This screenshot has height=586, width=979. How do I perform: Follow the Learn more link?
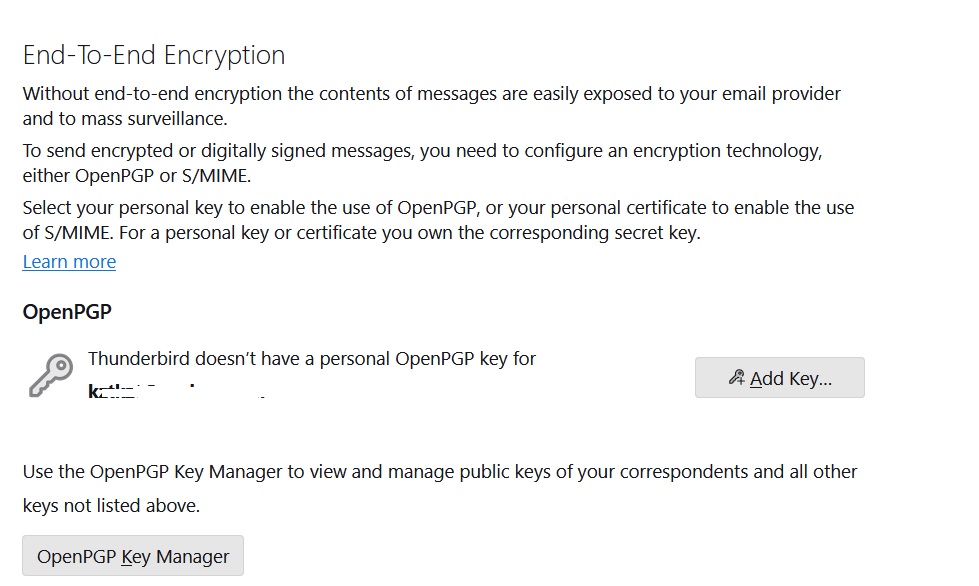tap(69, 261)
